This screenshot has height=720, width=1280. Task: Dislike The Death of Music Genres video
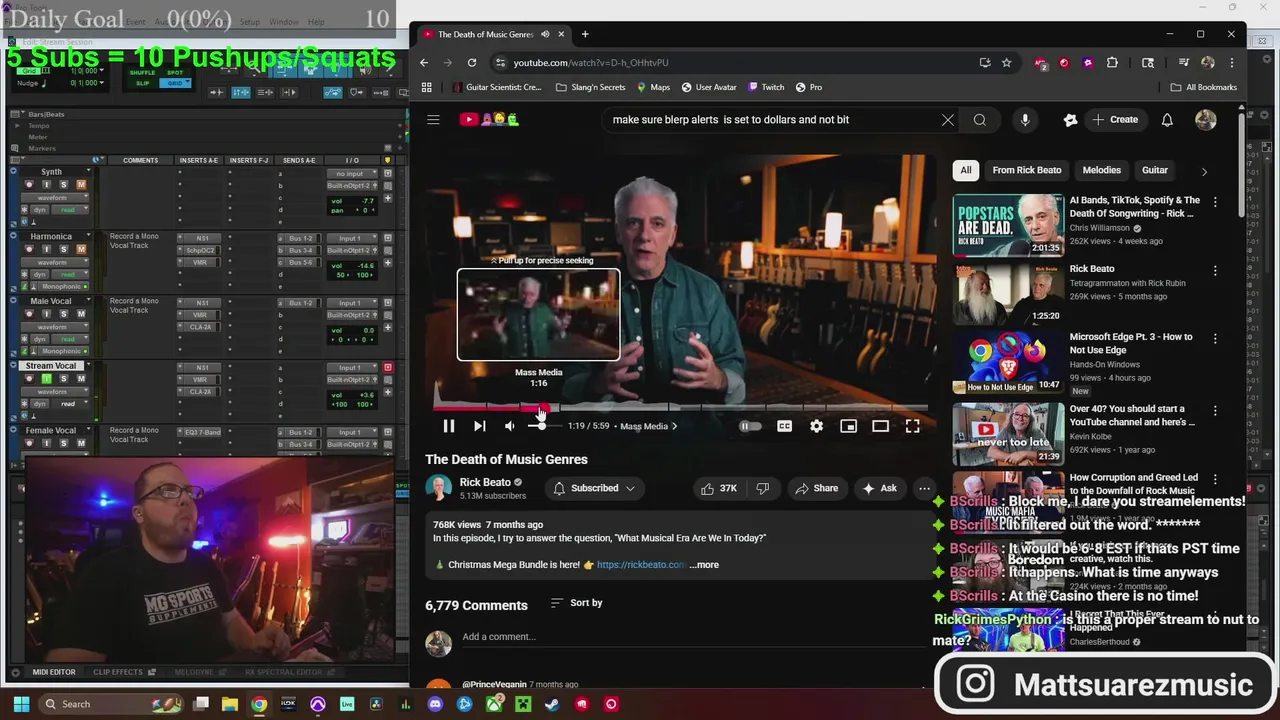763,488
